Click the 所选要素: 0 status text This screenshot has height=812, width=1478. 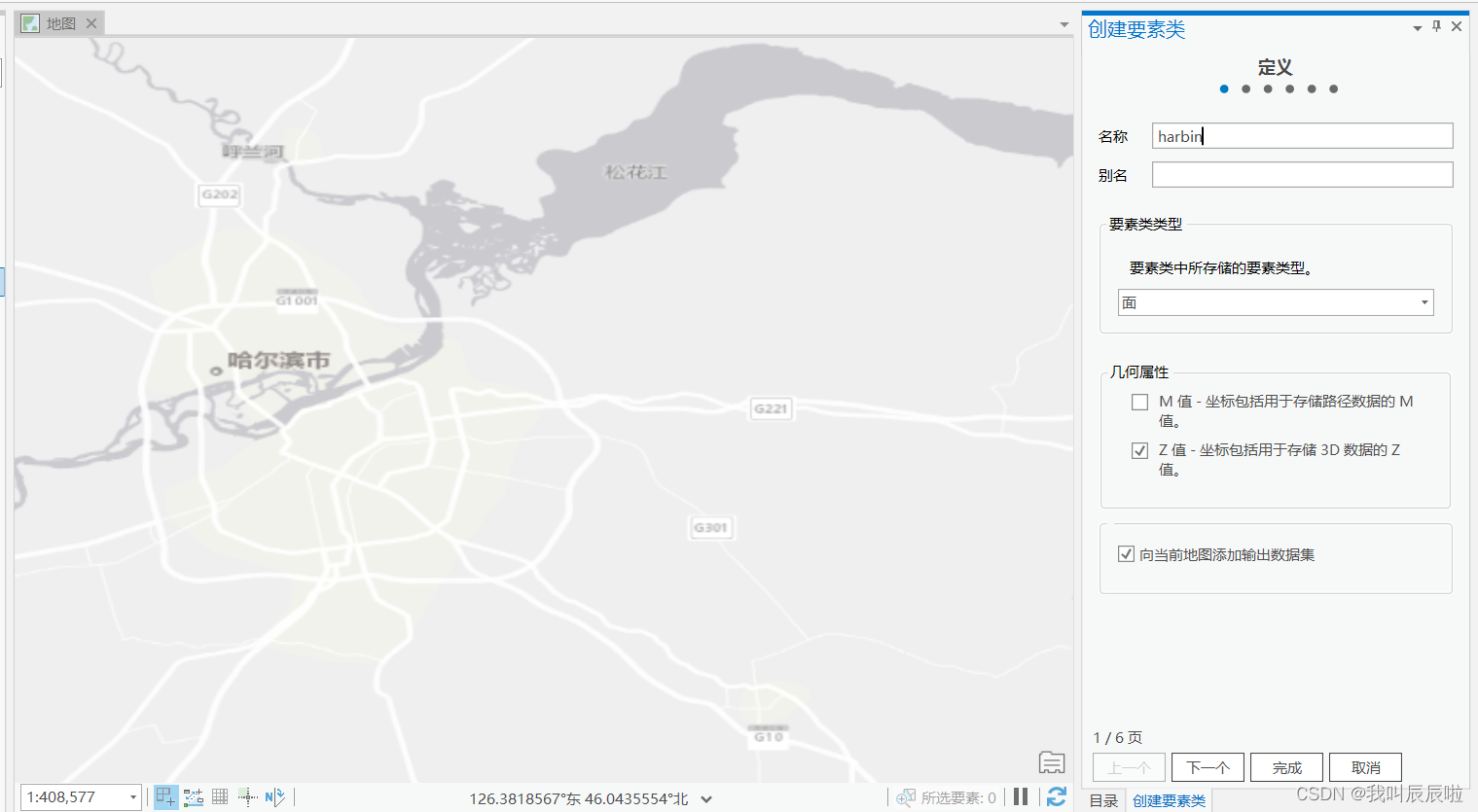pos(958,797)
